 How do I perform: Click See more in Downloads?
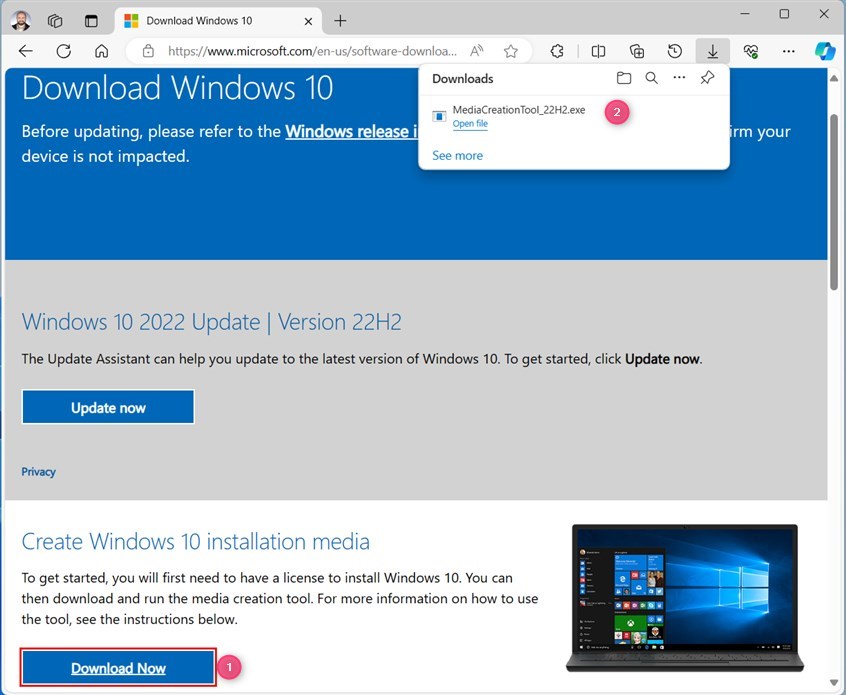click(x=458, y=155)
